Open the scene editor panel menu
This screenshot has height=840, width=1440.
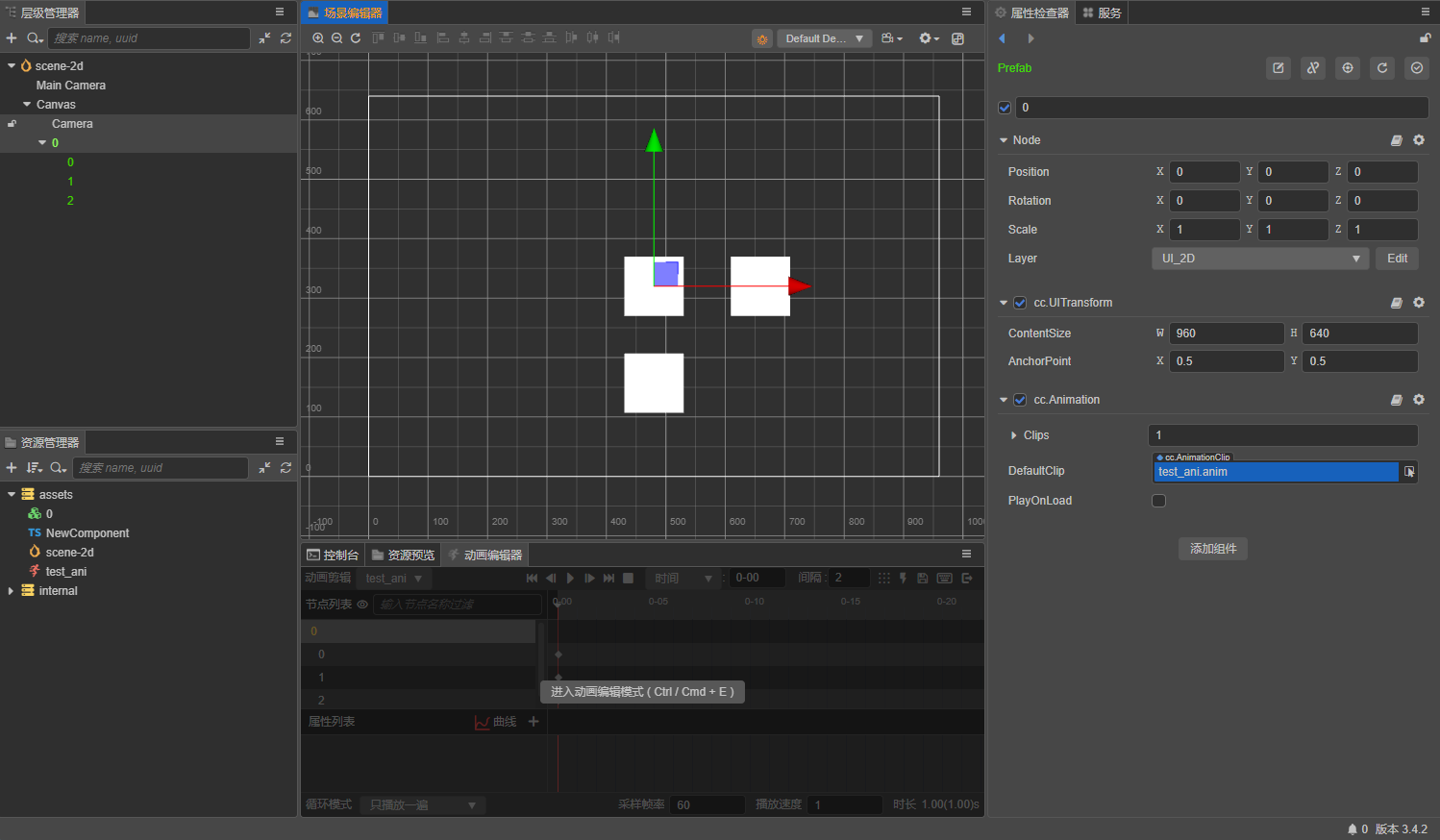[x=966, y=12]
